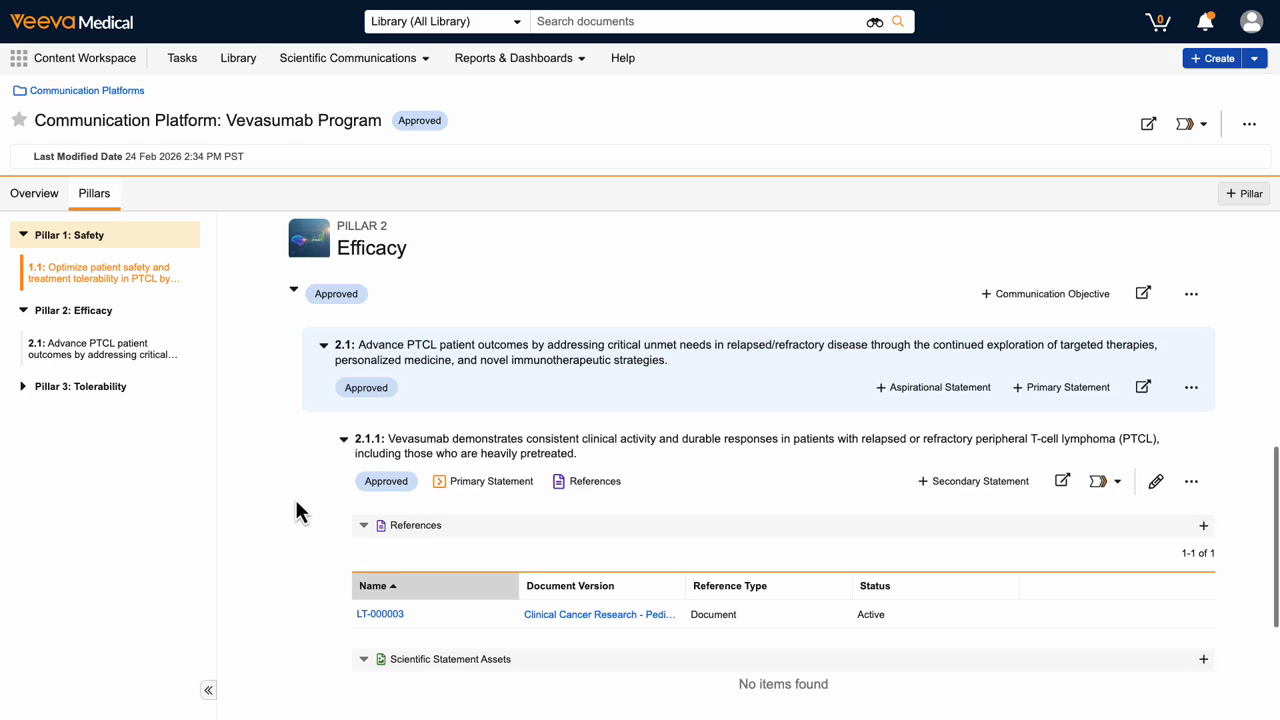Click Efficacy pillar thumbnail image
This screenshot has width=1280, height=720.
pyautogui.click(x=309, y=238)
